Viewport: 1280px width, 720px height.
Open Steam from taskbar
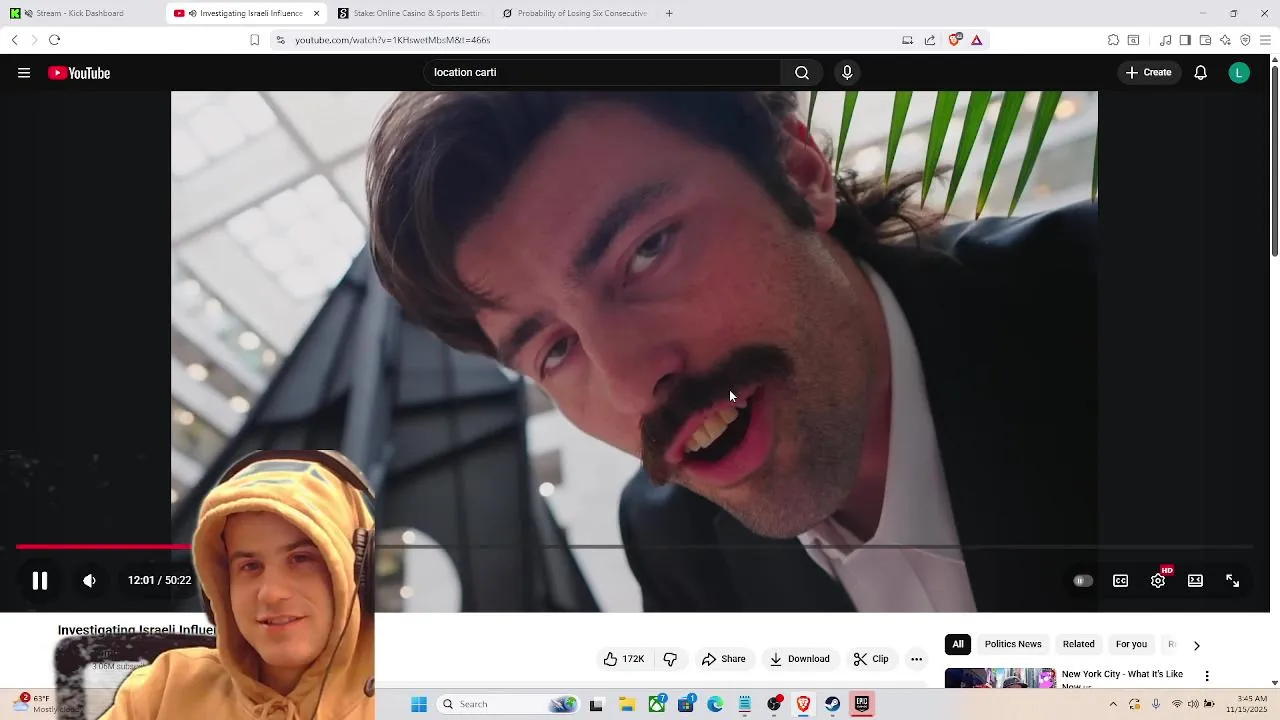pos(832,704)
